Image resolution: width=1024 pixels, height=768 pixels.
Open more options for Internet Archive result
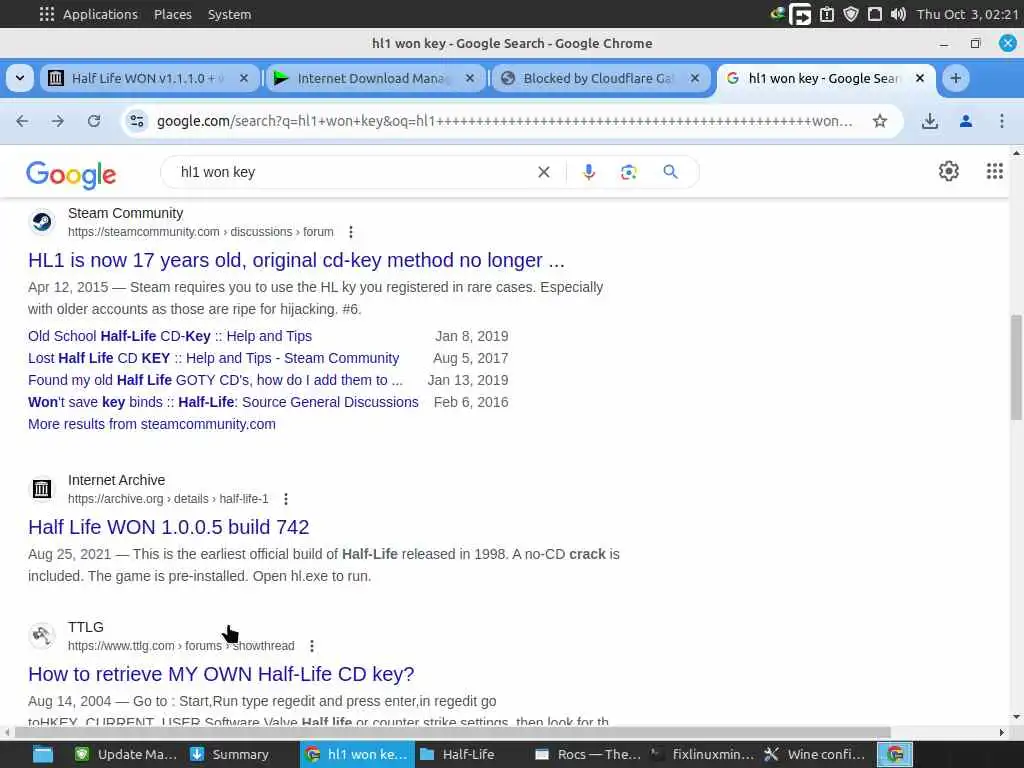point(285,499)
